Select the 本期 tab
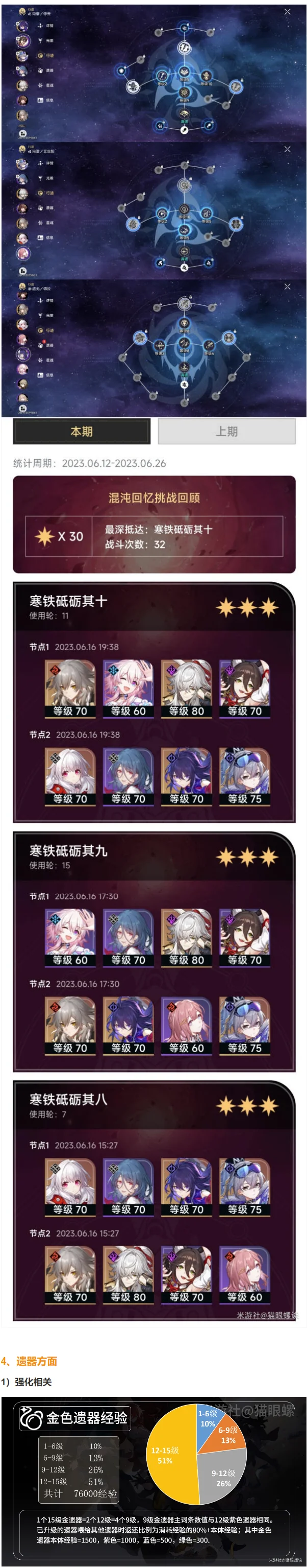Image resolution: width=307 pixels, height=1568 pixels. [82, 431]
